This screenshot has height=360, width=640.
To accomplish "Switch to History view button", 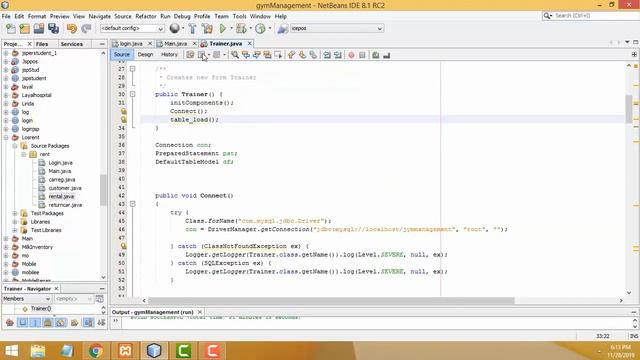I will click(x=169, y=55).
